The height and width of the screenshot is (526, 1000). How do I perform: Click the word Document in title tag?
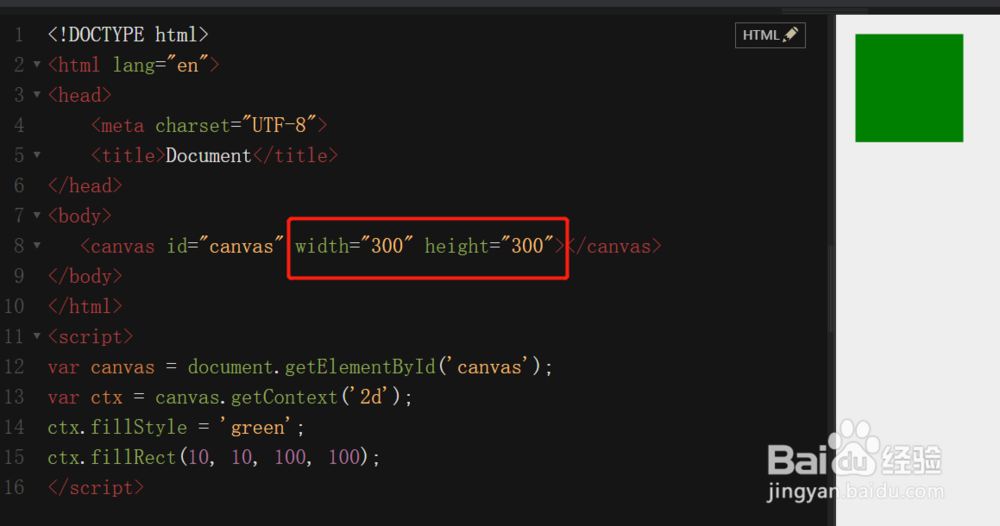(209, 156)
